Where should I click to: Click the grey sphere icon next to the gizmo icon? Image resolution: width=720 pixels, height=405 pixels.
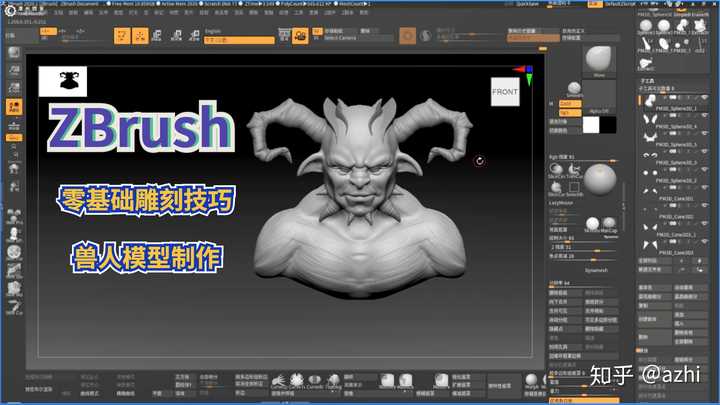(426, 35)
